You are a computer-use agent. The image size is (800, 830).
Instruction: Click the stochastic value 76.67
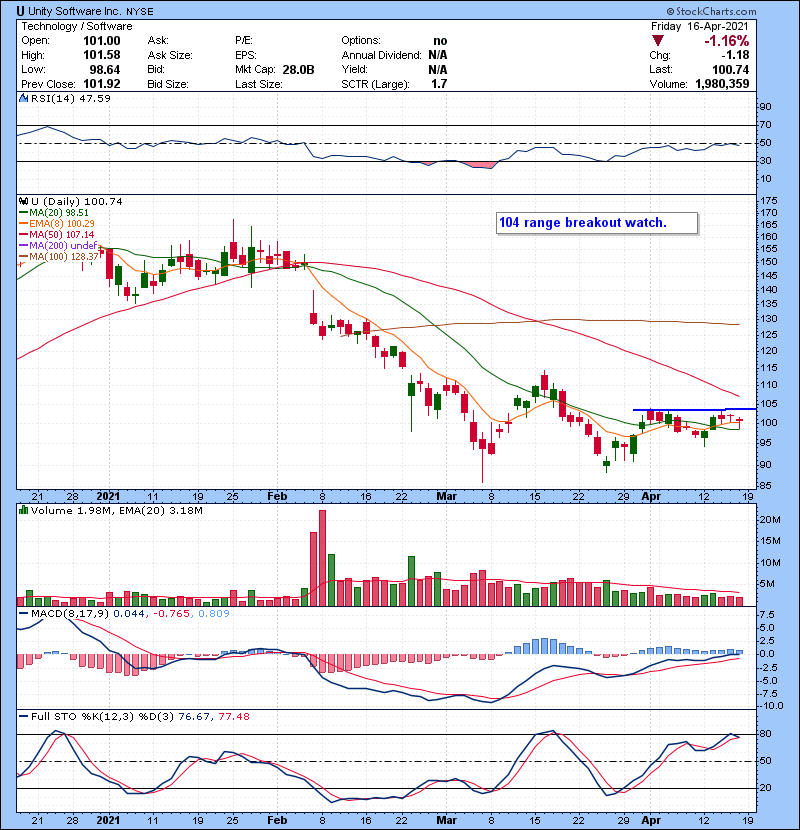194,717
